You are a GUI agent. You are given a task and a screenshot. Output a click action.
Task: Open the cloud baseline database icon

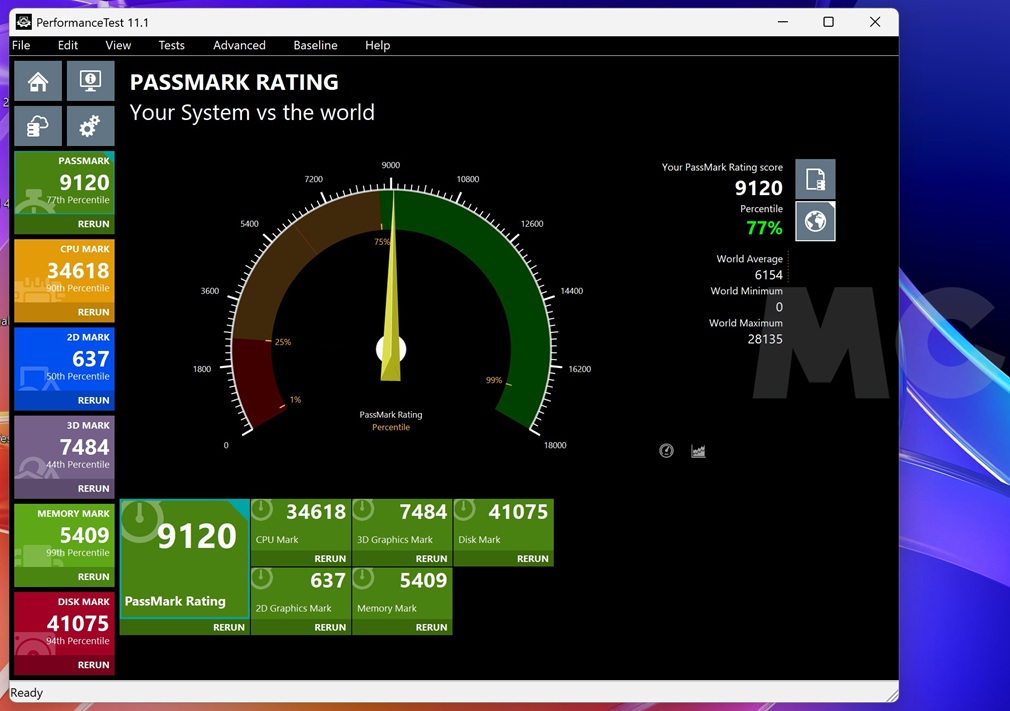click(38, 126)
